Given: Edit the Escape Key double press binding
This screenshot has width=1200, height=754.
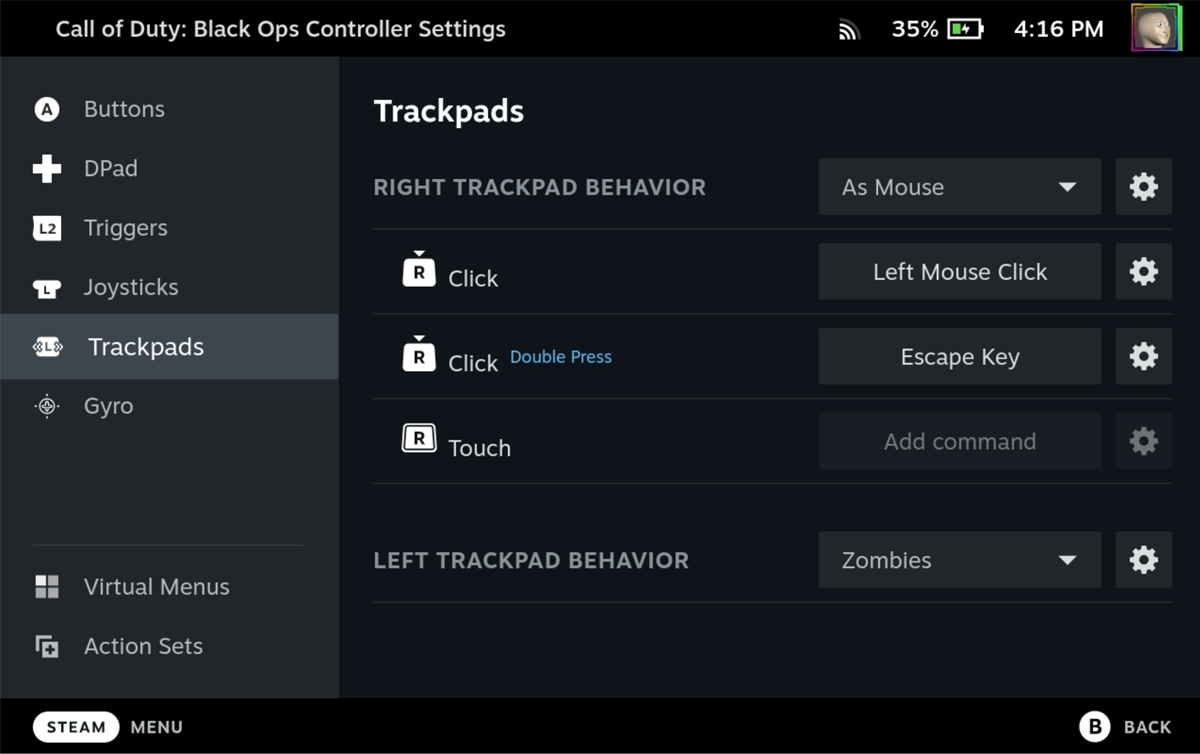Looking at the screenshot, I should [959, 357].
